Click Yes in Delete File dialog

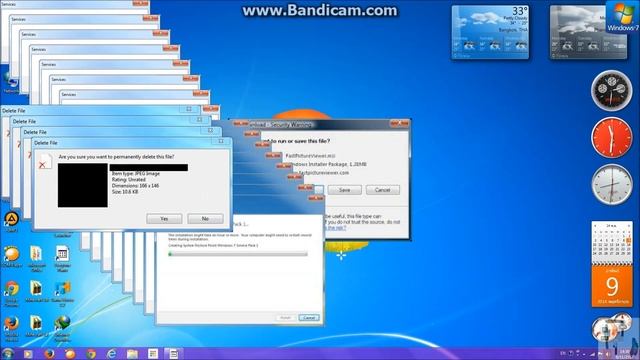pos(164,219)
